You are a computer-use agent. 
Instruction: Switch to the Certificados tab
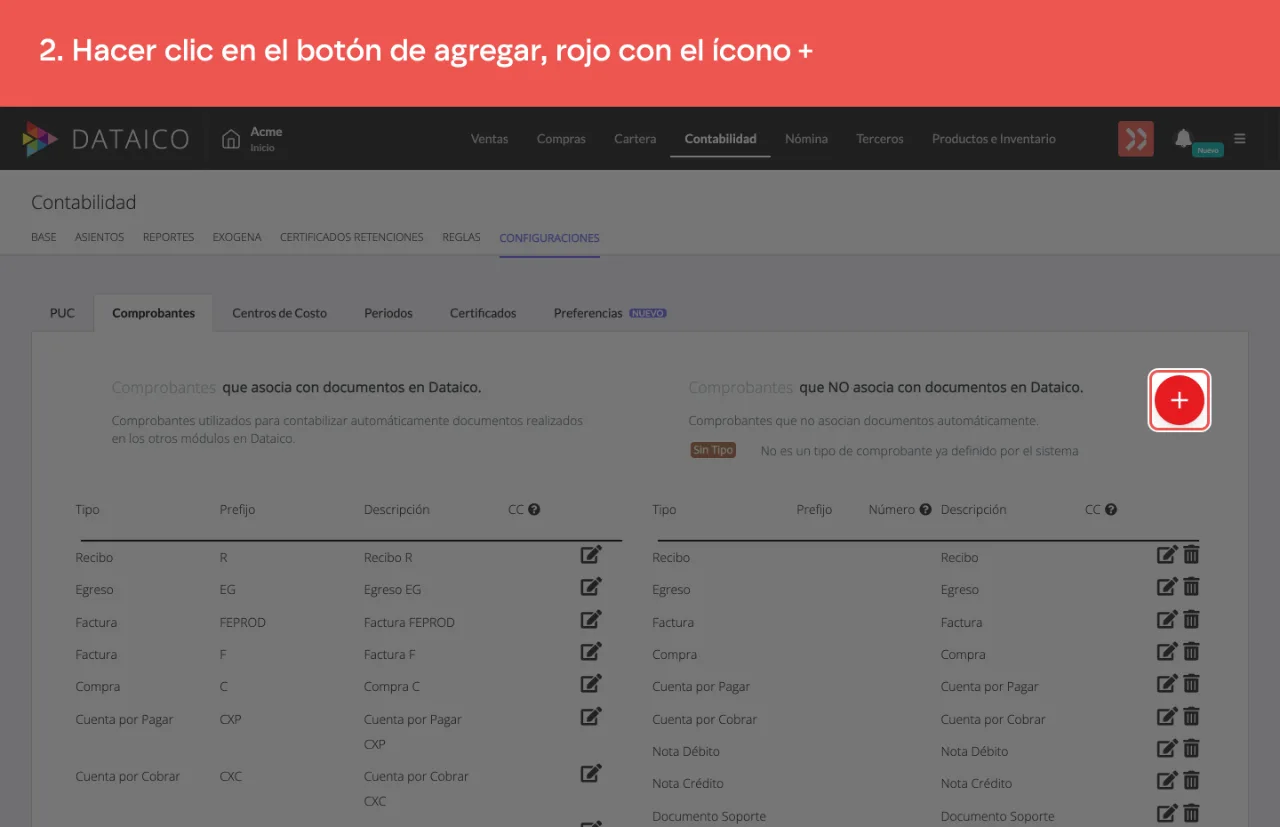[x=483, y=313]
